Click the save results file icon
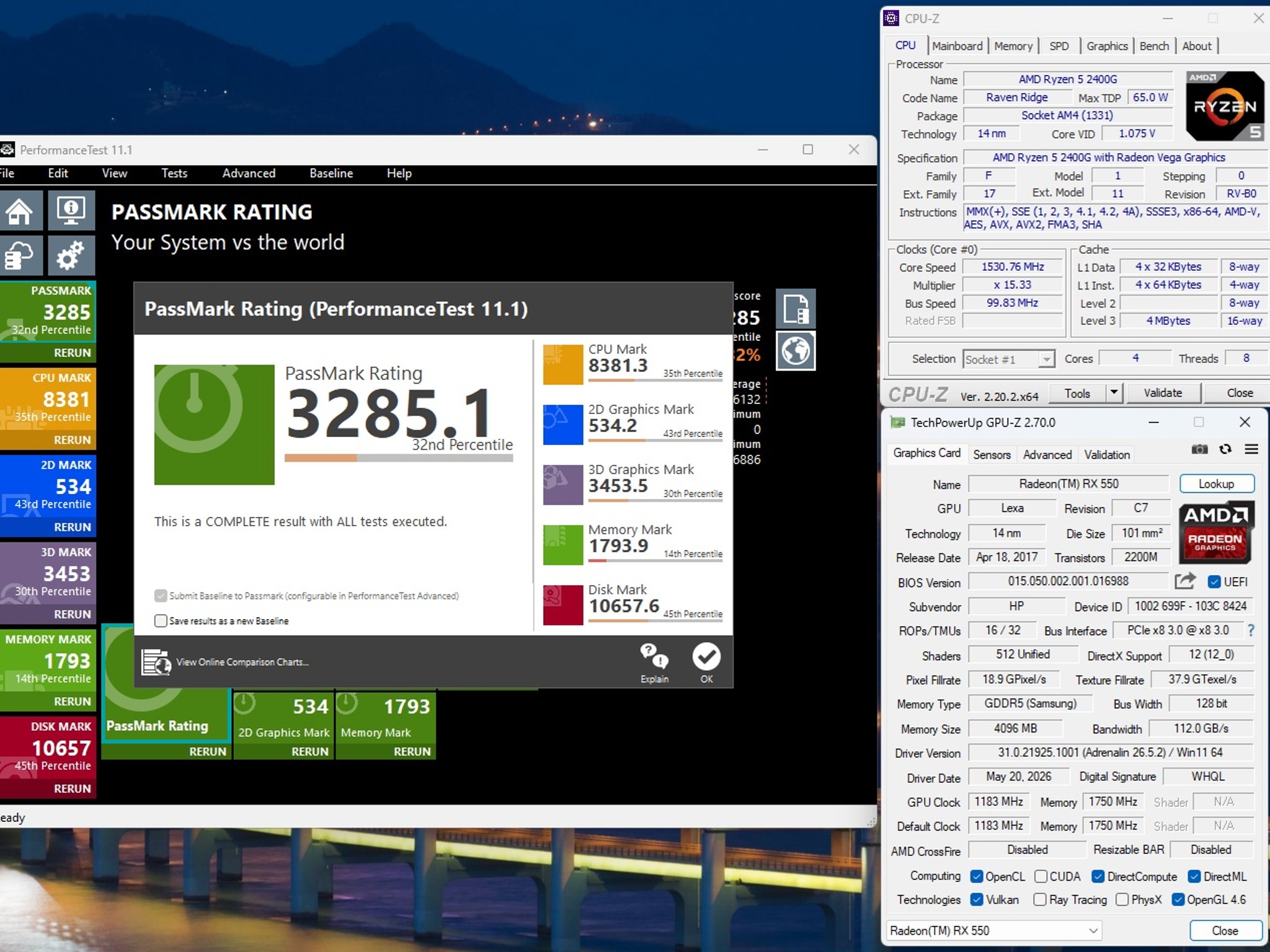This screenshot has width=1270, height=952. (796, 309)
